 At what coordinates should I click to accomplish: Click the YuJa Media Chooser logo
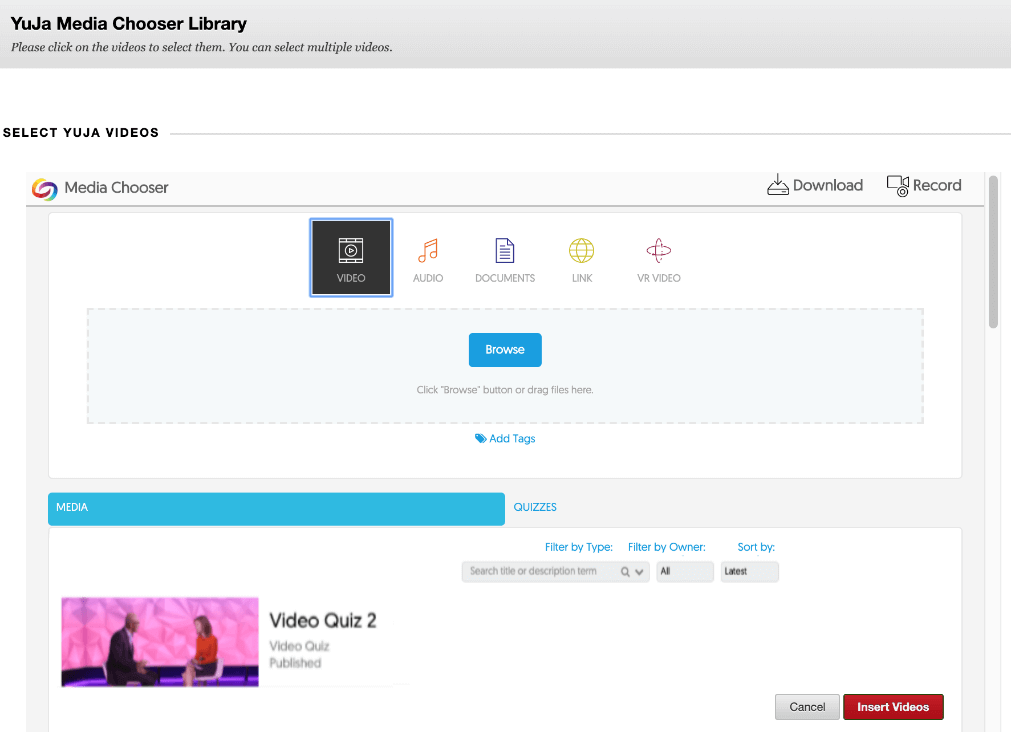pyautogui.click(x=44, y=188)
